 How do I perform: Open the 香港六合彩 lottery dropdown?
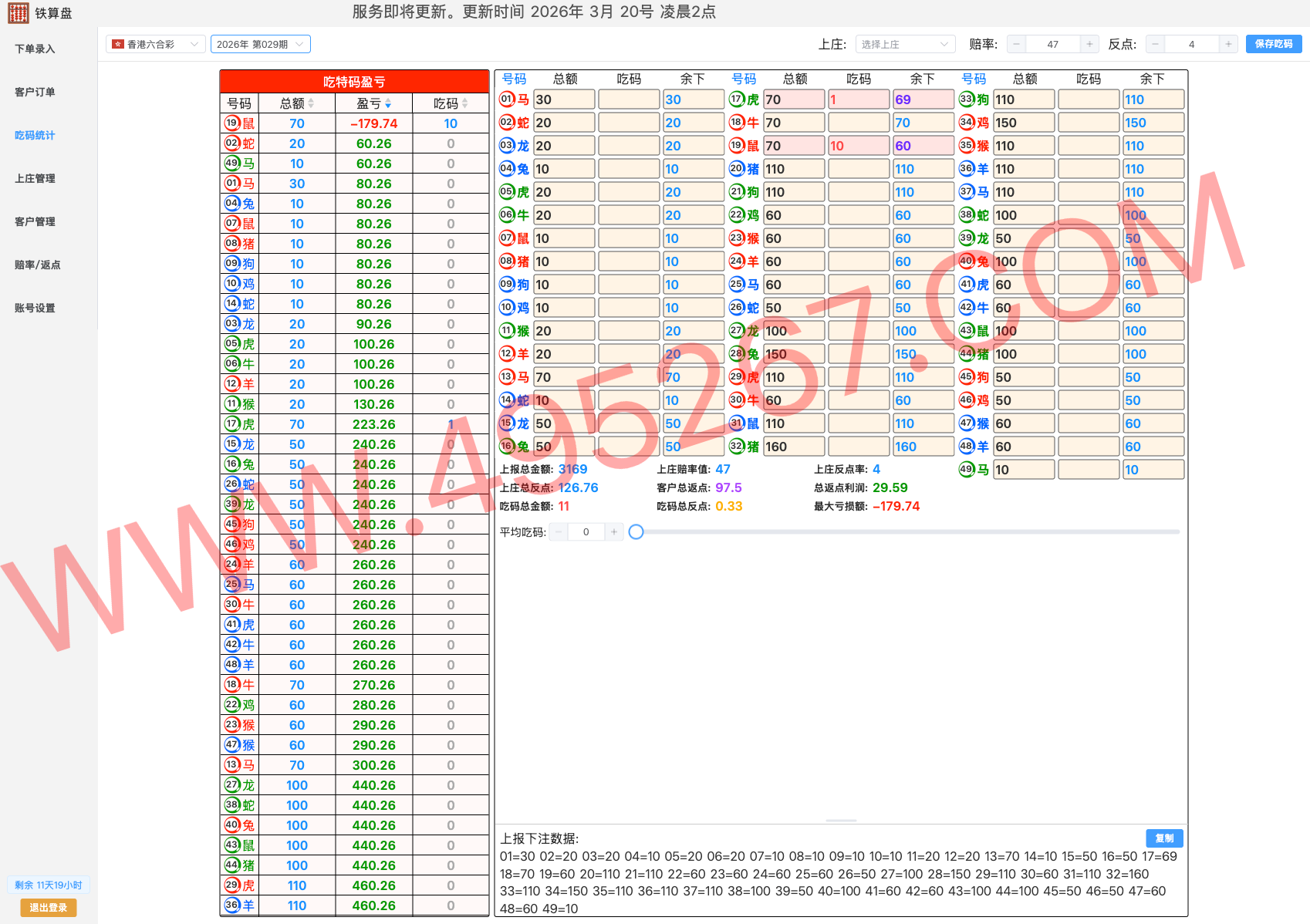point(155,45)
